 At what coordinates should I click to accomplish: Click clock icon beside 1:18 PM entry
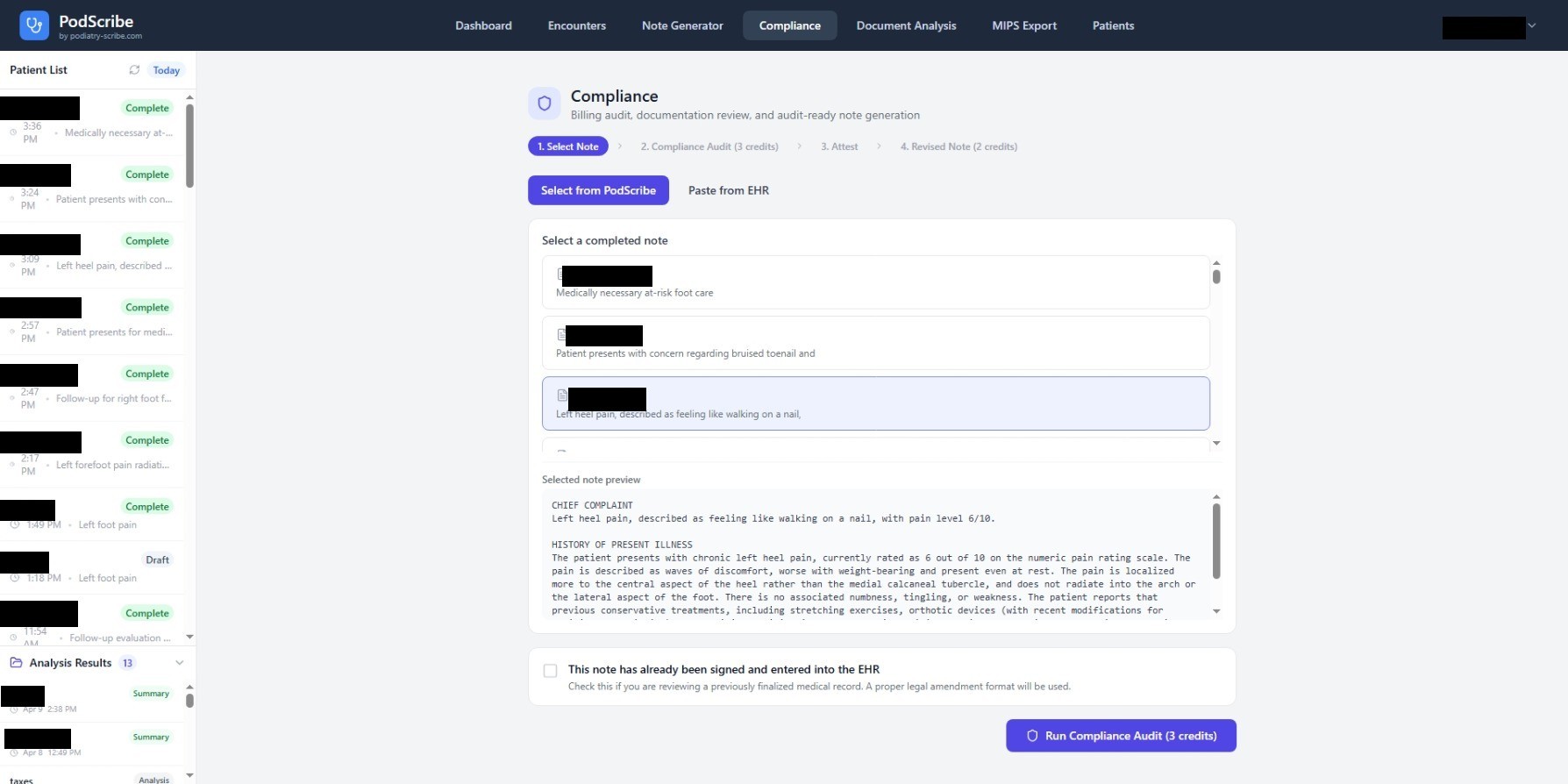pos(15,578)
